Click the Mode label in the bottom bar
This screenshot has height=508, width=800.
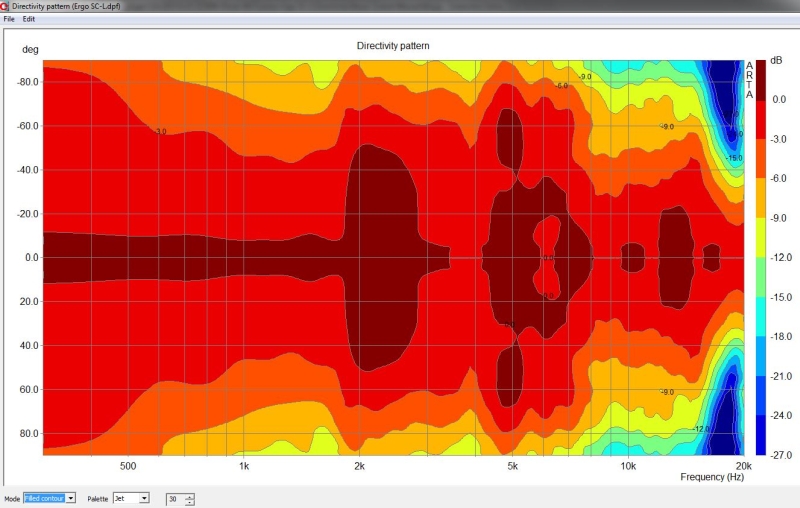click(x=12, y=499)
